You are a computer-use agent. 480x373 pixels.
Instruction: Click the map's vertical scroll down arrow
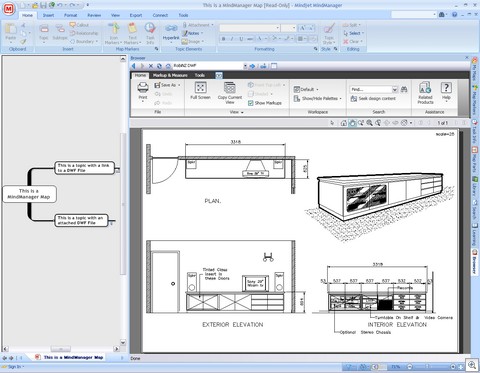(123, 342)
